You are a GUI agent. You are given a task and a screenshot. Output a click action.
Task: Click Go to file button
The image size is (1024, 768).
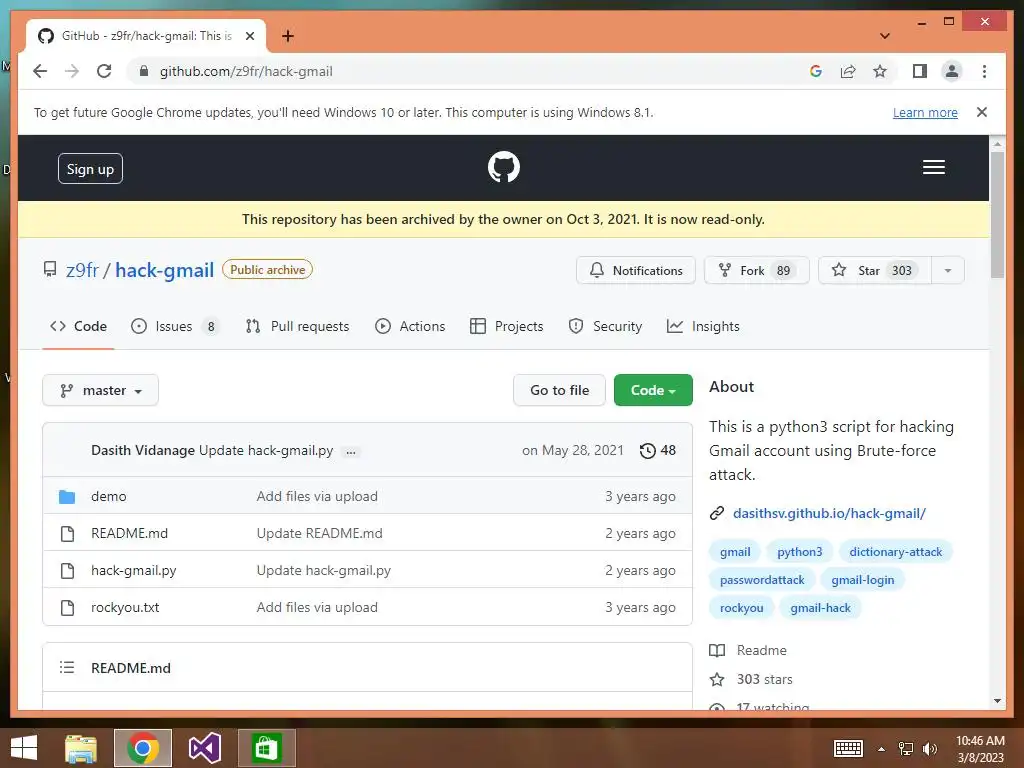(559, 391)
